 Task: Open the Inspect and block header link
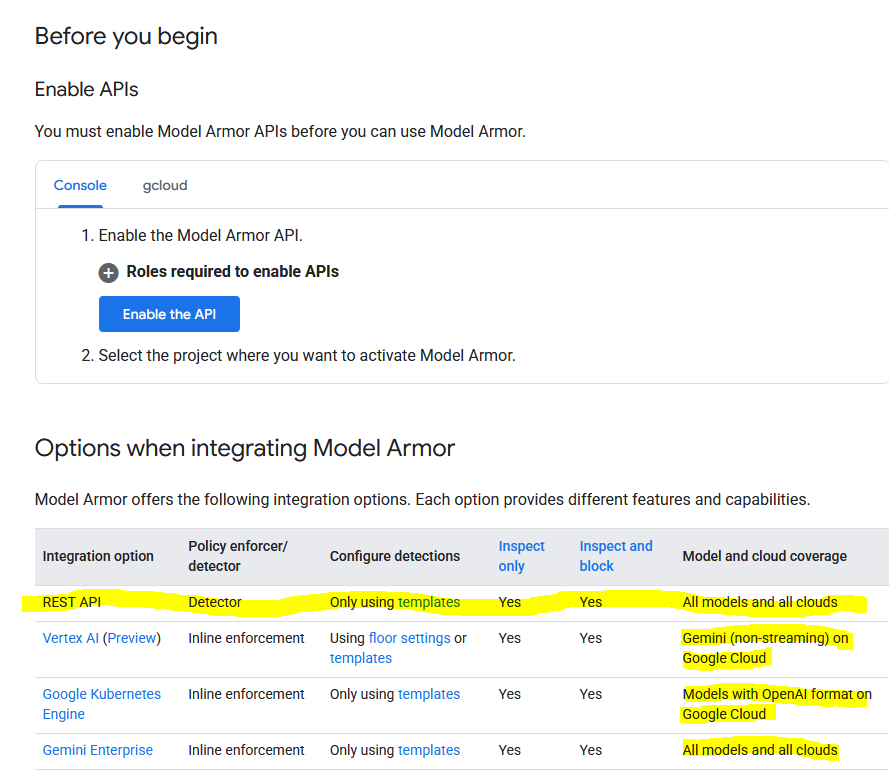click(x=616, y=556)
